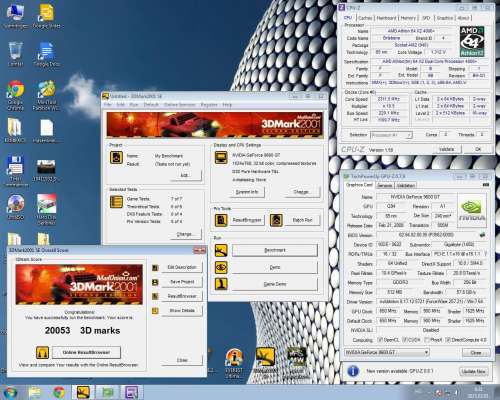Open Google Chrome from the desktop icon
Viewport: 500px width, 400px height.
(15, 95)
